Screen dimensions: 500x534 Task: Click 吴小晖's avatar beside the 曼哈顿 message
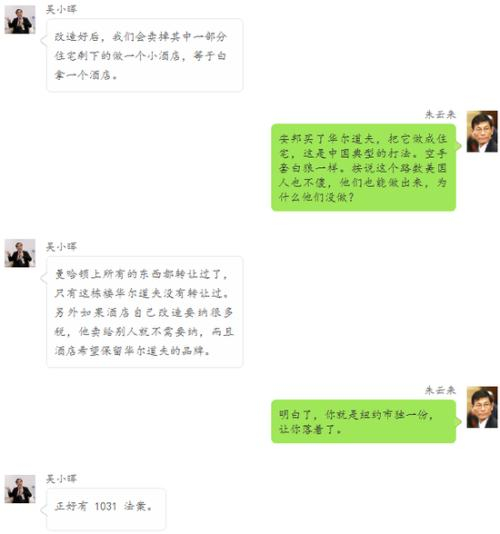point(20,253)
